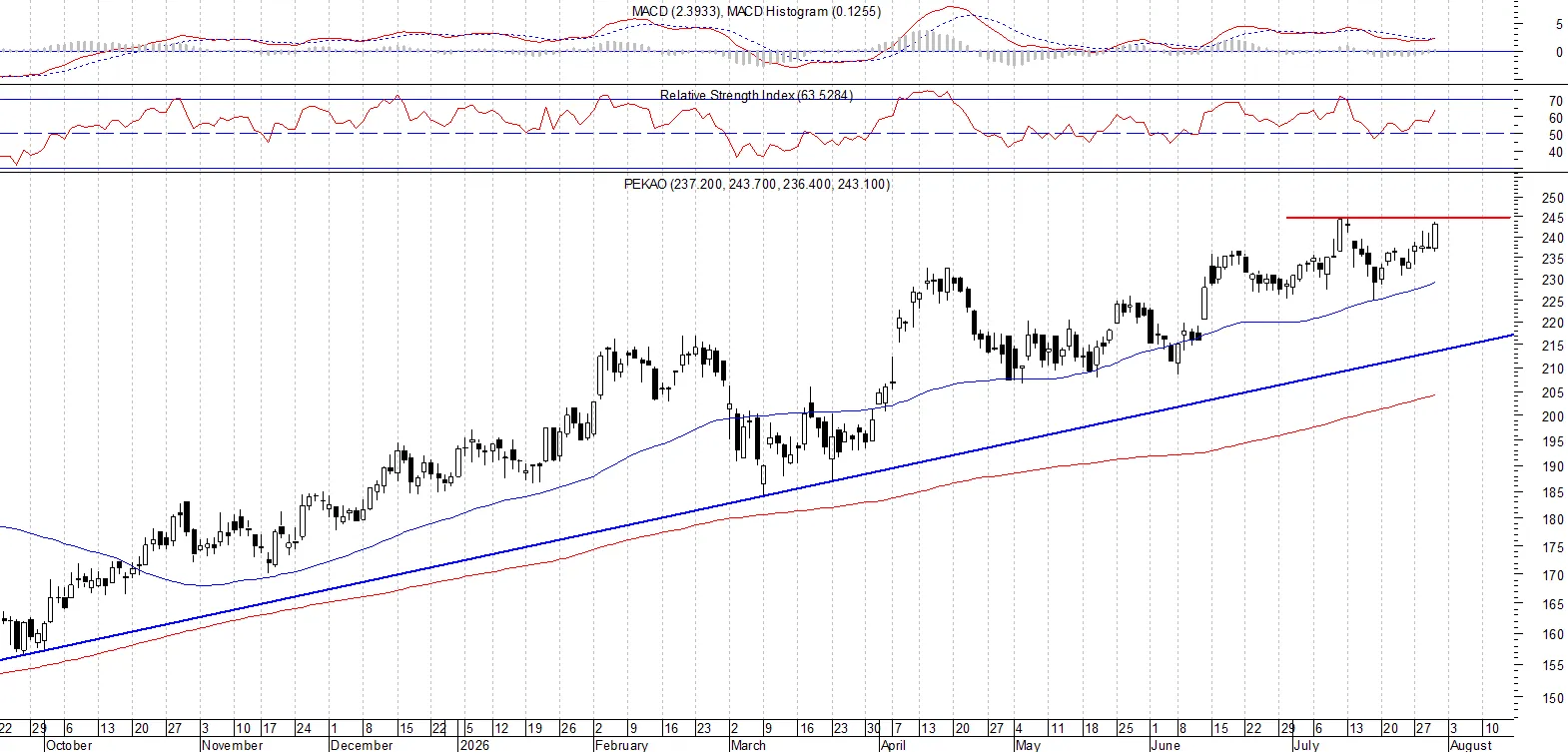
Task: Select the red horizontal resistance line
Action: pos(1398,217)
